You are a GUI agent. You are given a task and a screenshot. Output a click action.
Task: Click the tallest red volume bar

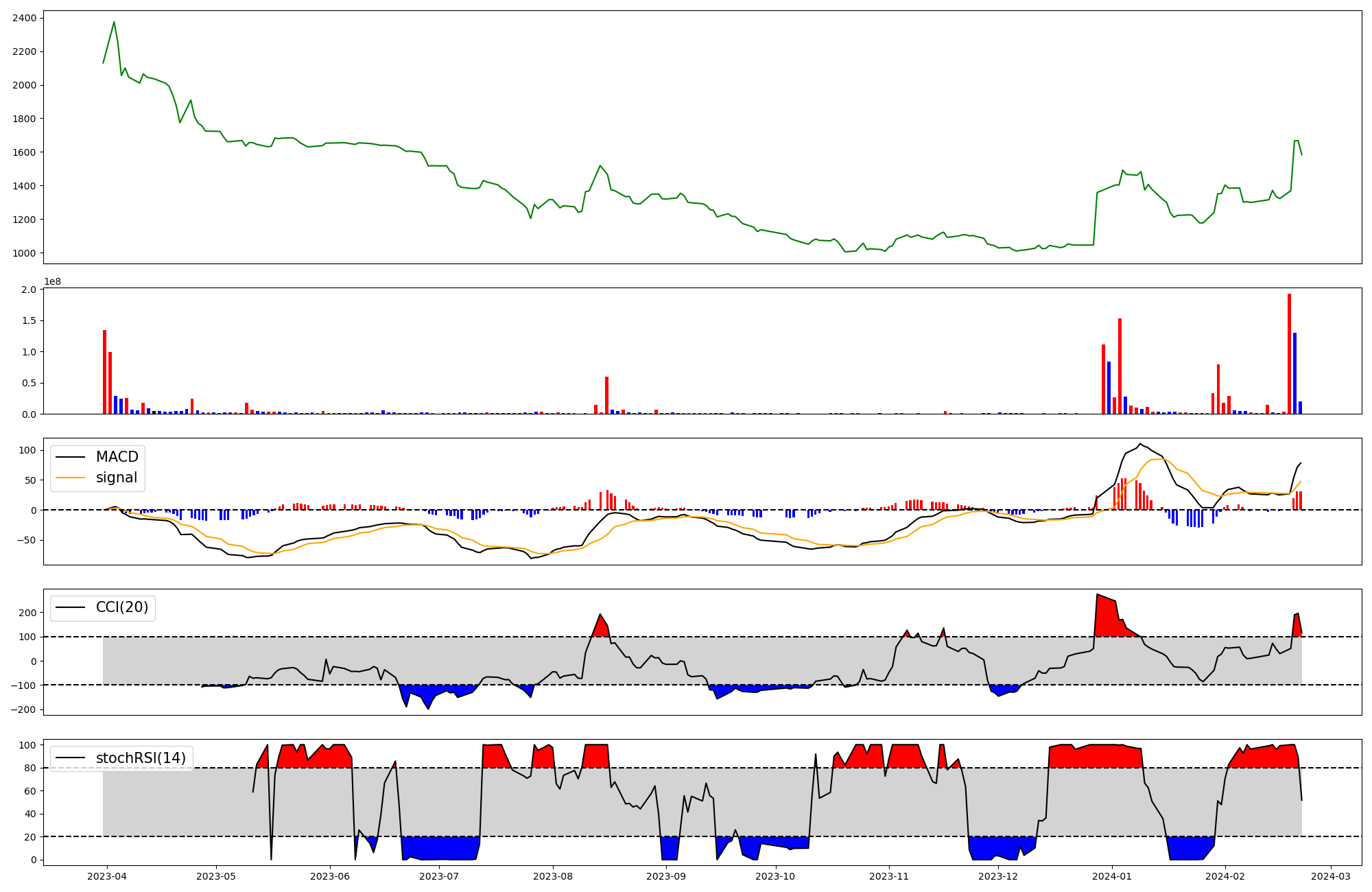[x=1289, y=353]
